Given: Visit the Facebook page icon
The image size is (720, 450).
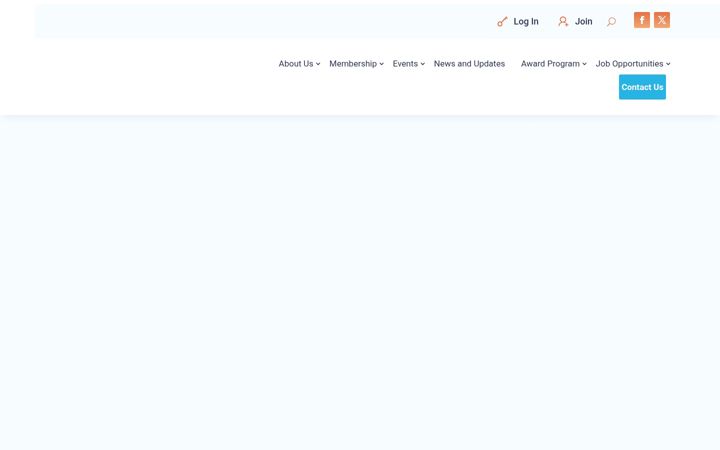Looking at the screenshot, I should point(642,20).
